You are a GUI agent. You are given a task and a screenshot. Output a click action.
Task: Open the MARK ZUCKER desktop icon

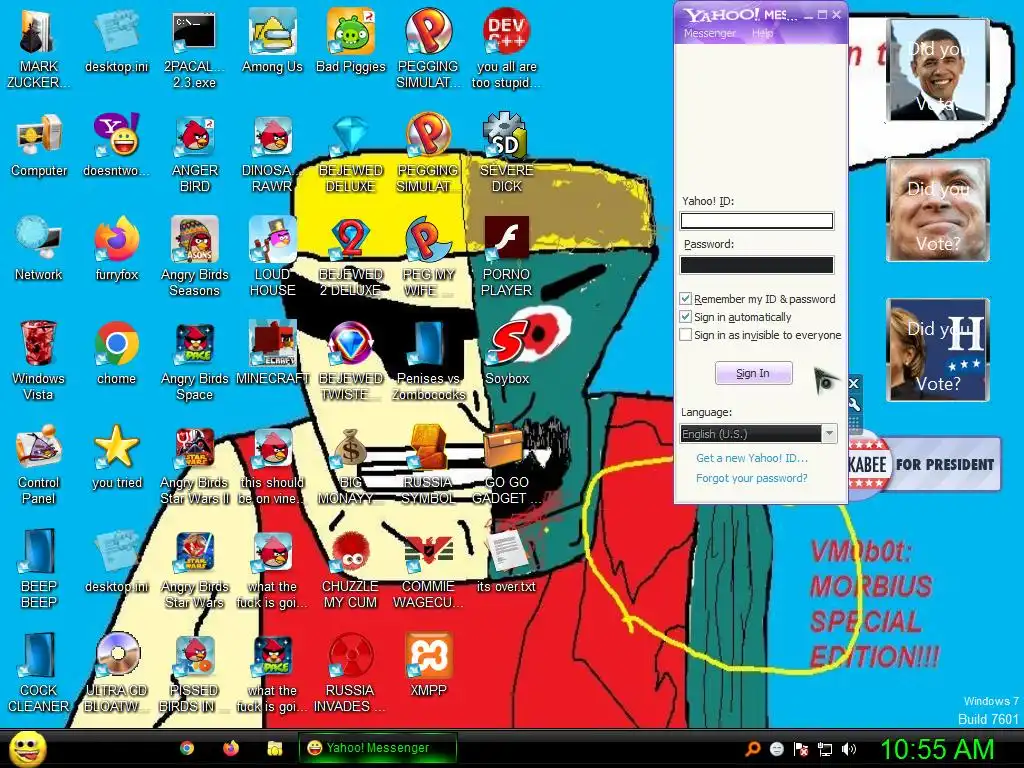coord(38,49)
